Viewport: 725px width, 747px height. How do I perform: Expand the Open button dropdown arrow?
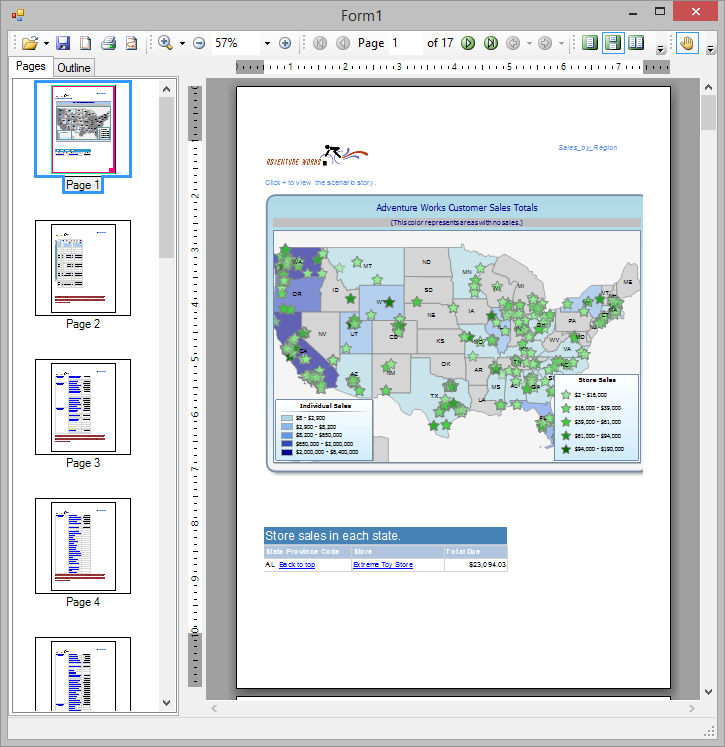(46, 44)
